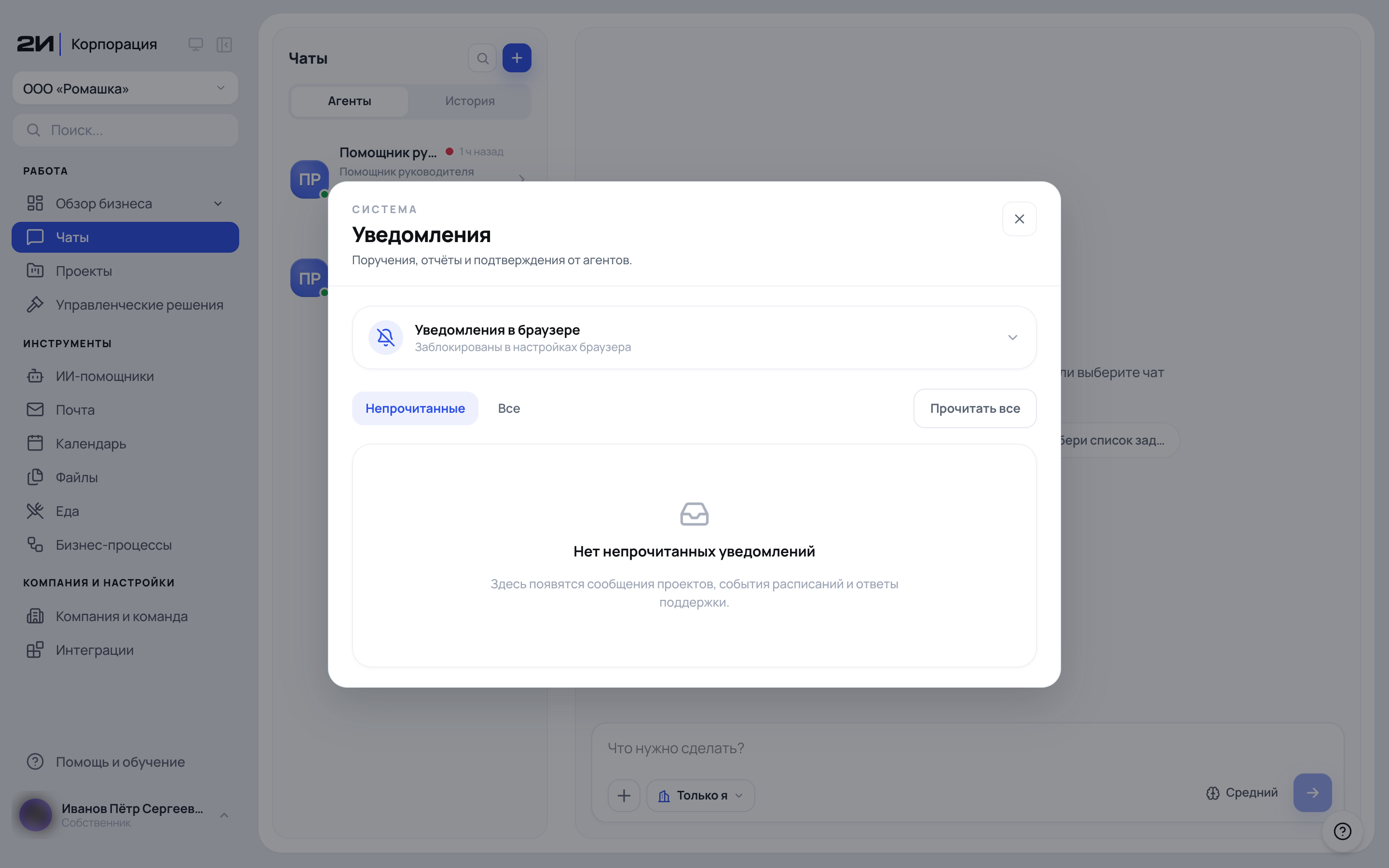Switch to the Все notifications tab

[x=508, y=408]
